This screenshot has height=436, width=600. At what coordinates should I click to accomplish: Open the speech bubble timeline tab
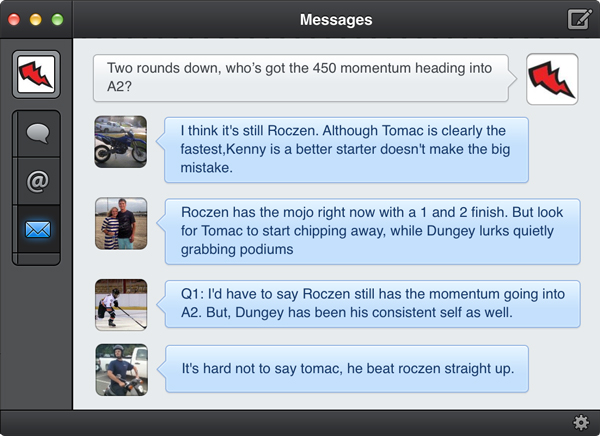point(37,133)
